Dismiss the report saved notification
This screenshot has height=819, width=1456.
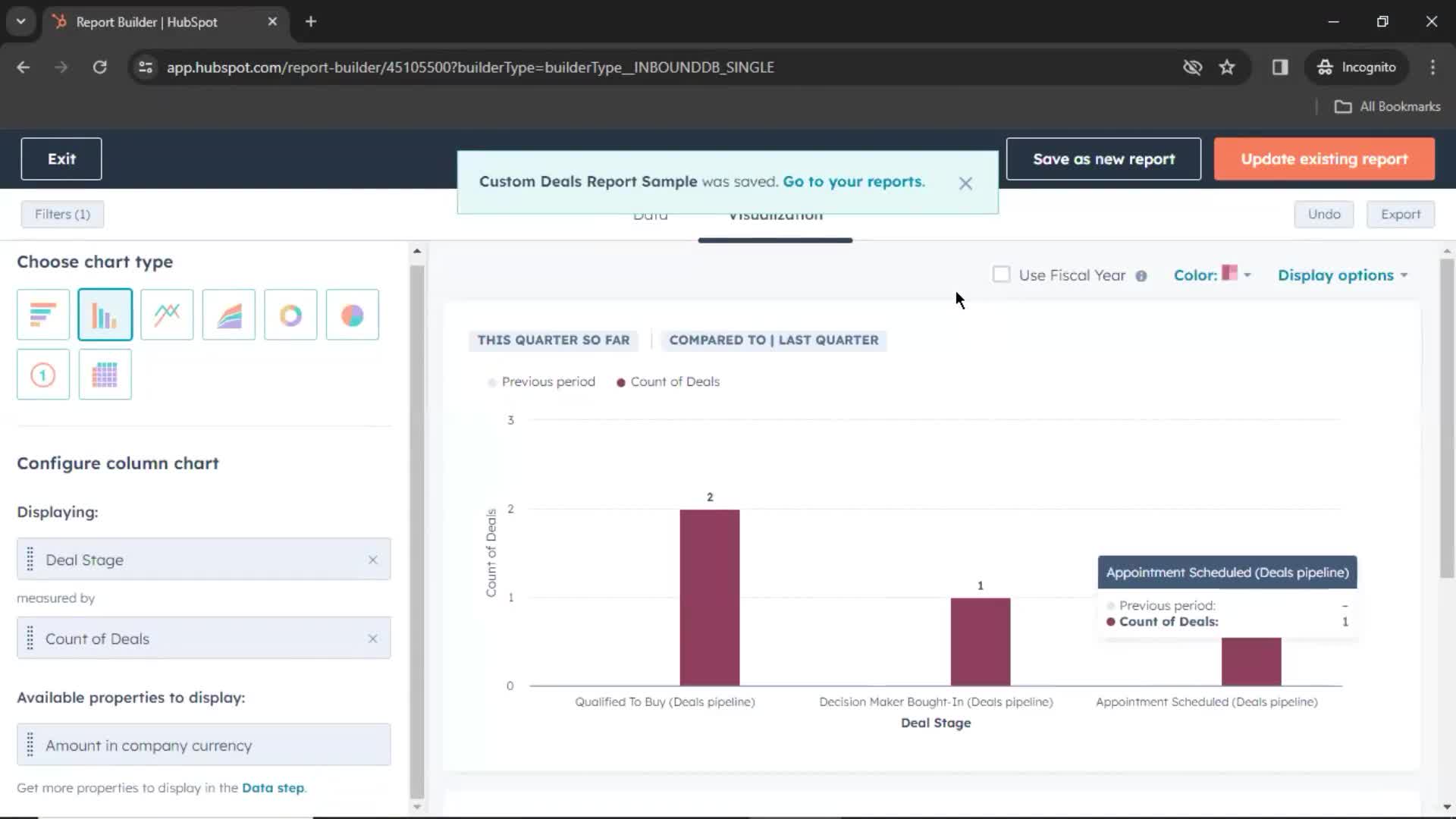point(965,184)
